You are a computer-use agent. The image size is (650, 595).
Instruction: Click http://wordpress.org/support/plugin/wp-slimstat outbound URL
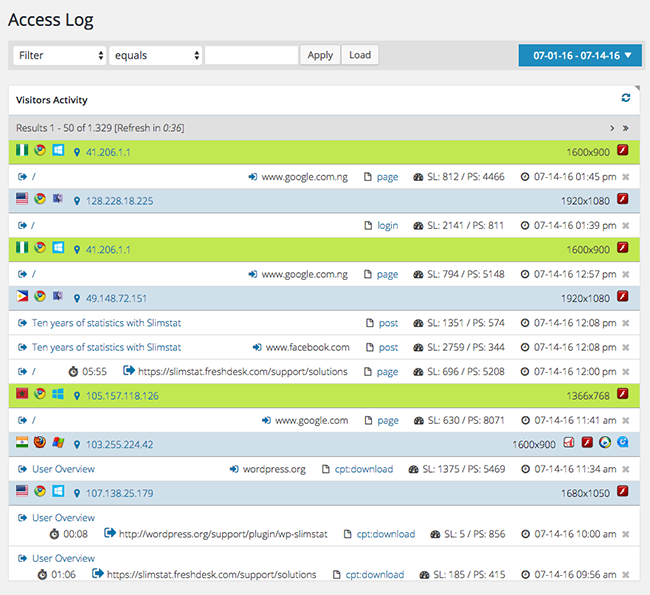point(223,534)
